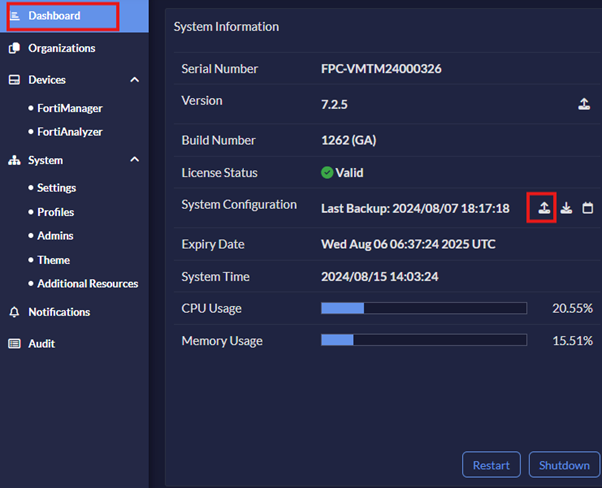Click the restore configuration download icon

[x=566, y=208]
